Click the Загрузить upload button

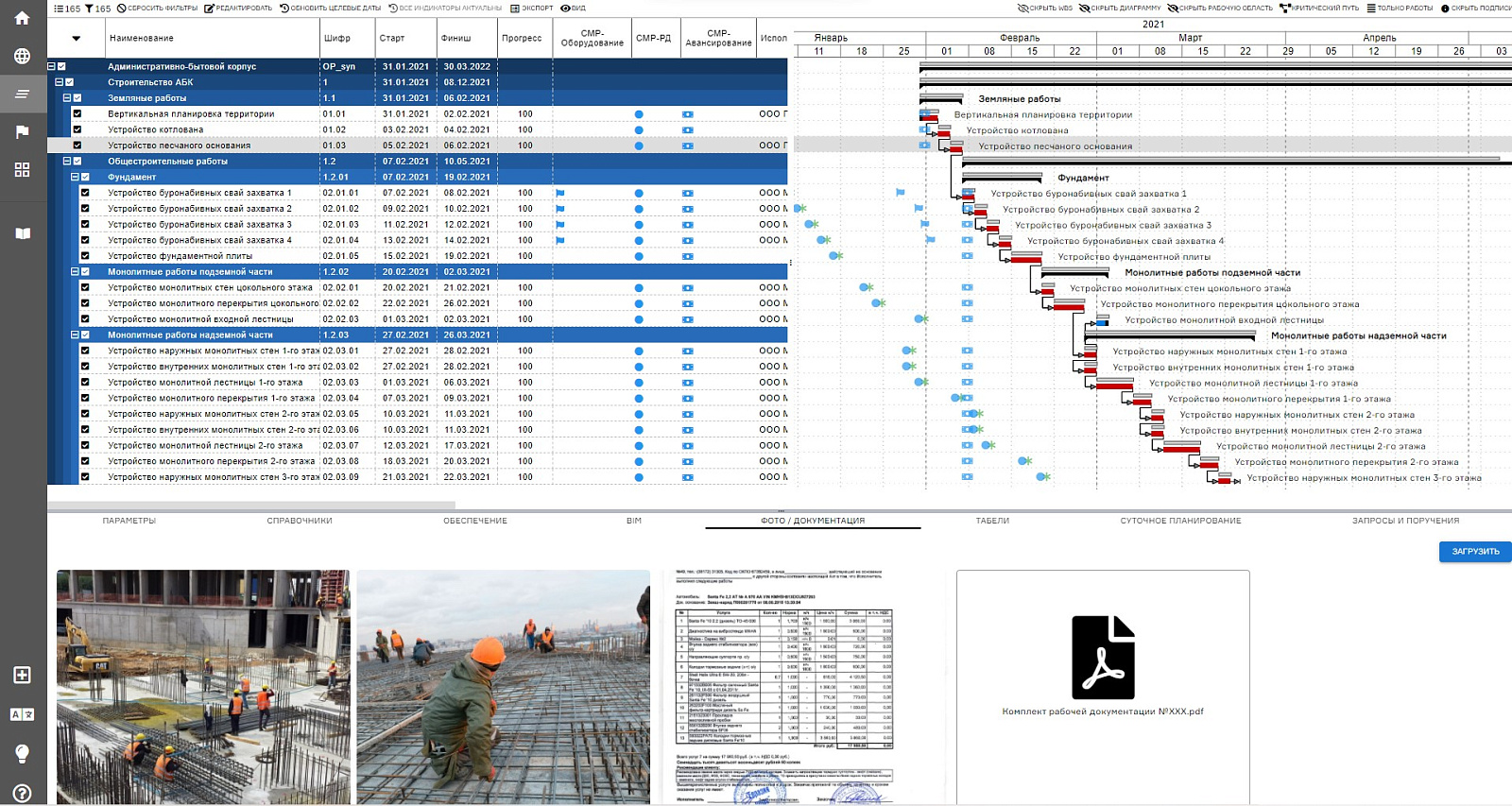click(1475, 551)
